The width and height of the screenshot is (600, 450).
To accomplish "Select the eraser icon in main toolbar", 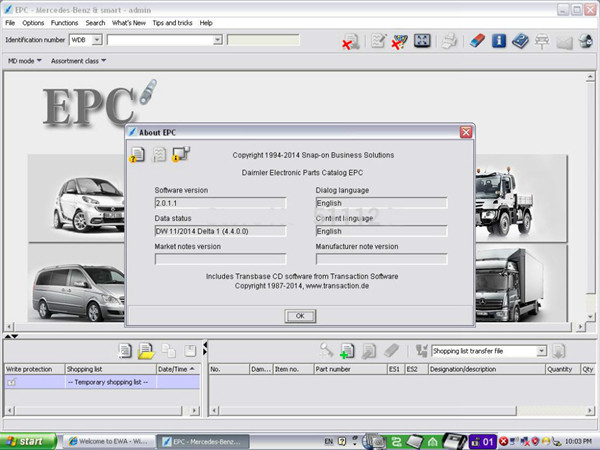I will (477, 41).
